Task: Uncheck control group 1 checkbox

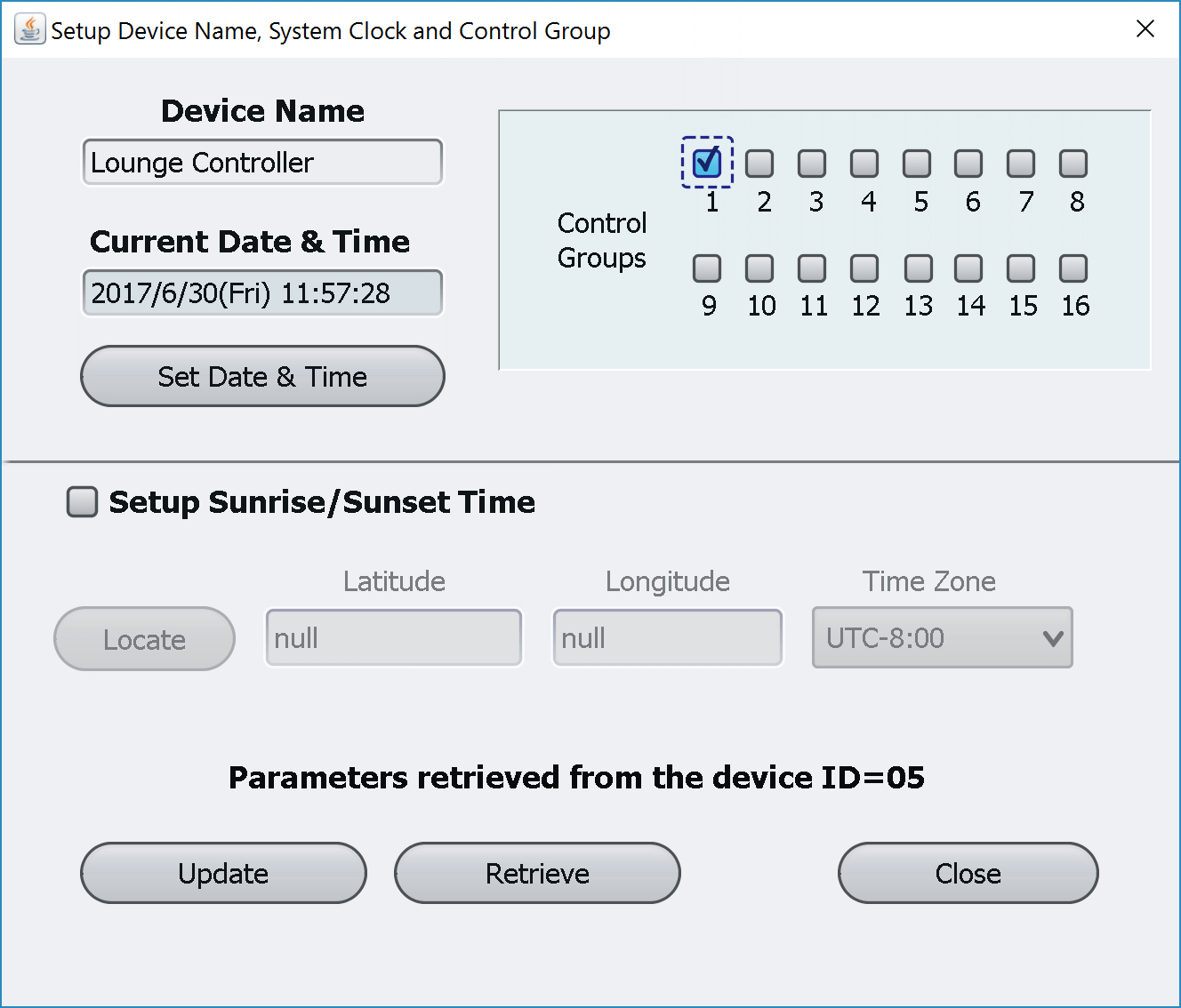Action: pos(707,163)
